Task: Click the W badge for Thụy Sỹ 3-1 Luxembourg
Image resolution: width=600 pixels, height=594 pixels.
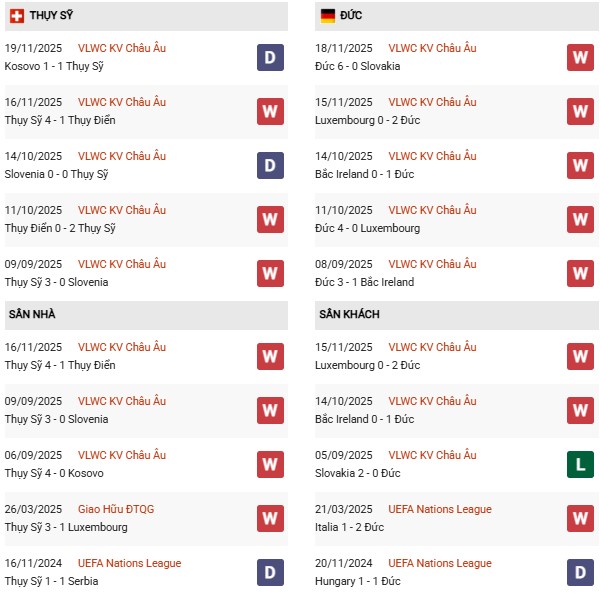Action: click(x=270, y=518)
